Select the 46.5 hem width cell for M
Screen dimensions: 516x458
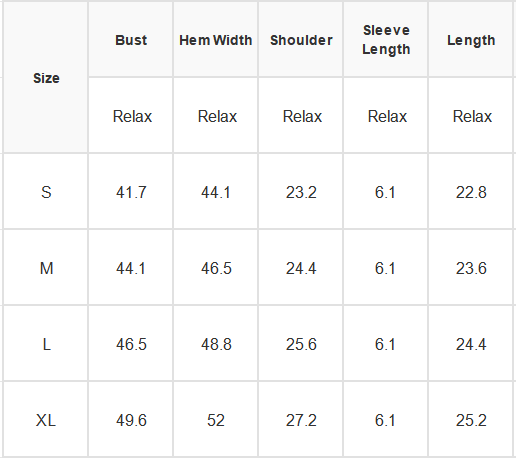pyautogui.click(x=216, y=268)
